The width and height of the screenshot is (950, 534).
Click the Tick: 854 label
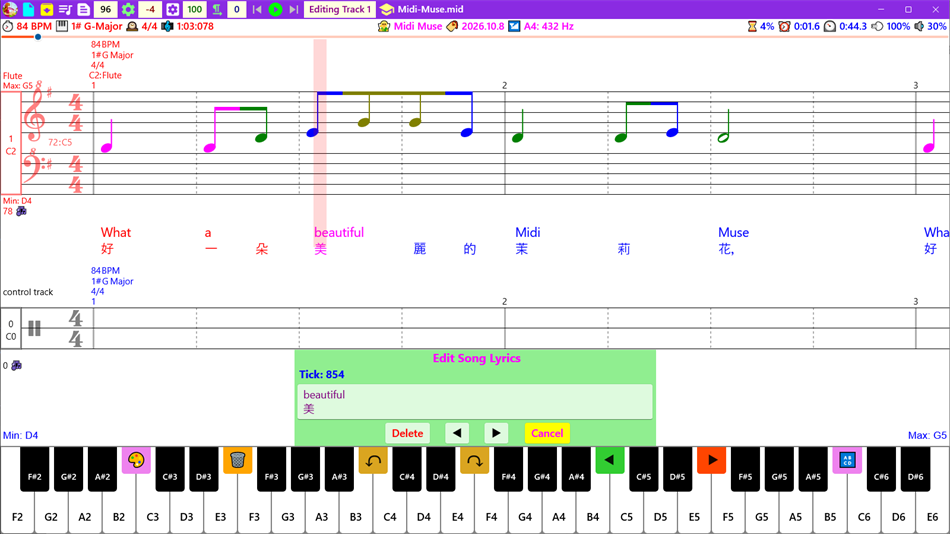click(321, 375)
